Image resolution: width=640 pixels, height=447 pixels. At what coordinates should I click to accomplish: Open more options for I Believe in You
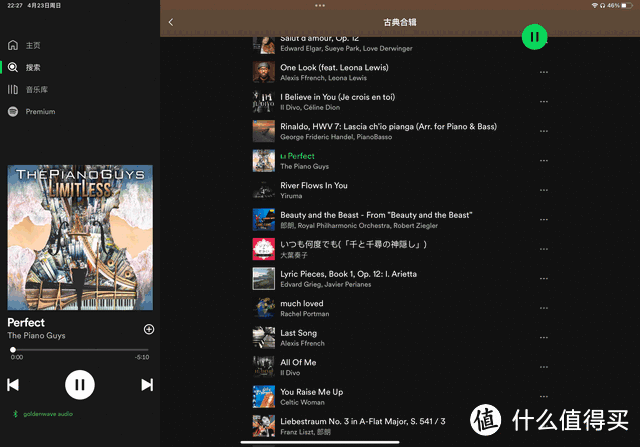tap(544, 102)
